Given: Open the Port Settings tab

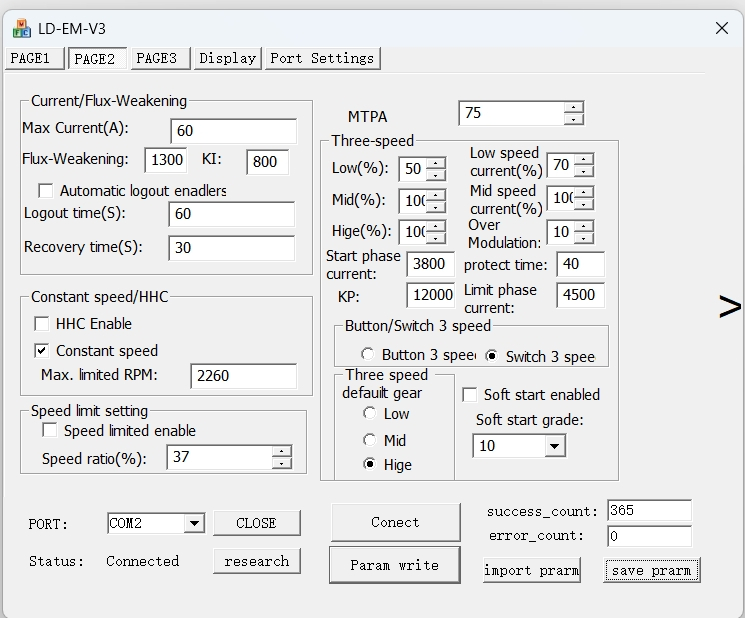Looking at the screenshot, I should [x=323, y=58].
